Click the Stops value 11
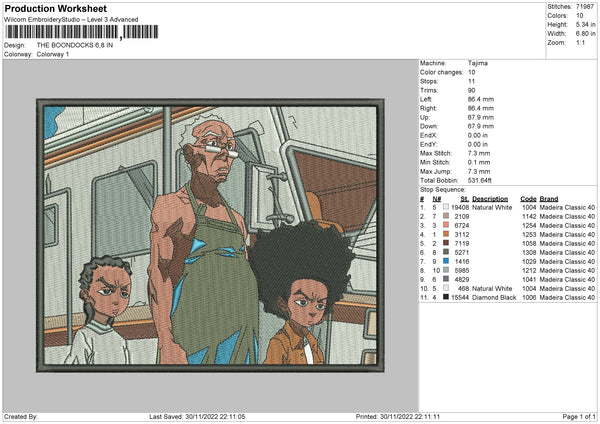600x424 pixels. pos(471,81)
